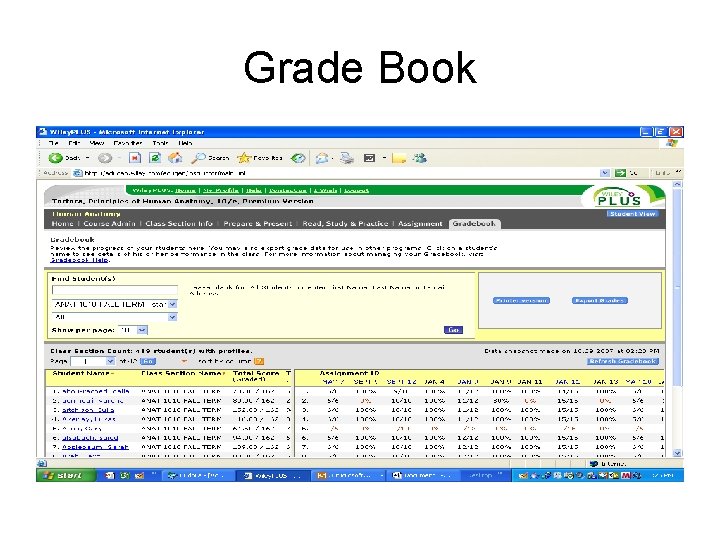Click the orange question mark help icon
This screenshot has width=720, height=540.
point(259,361)
